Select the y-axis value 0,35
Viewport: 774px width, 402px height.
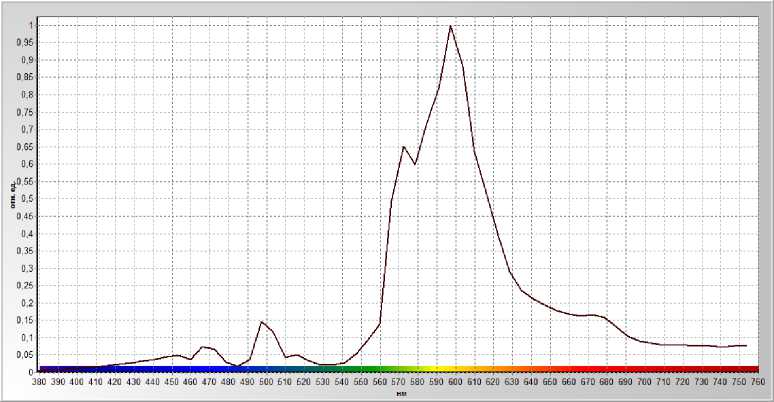tap(26, 251)
